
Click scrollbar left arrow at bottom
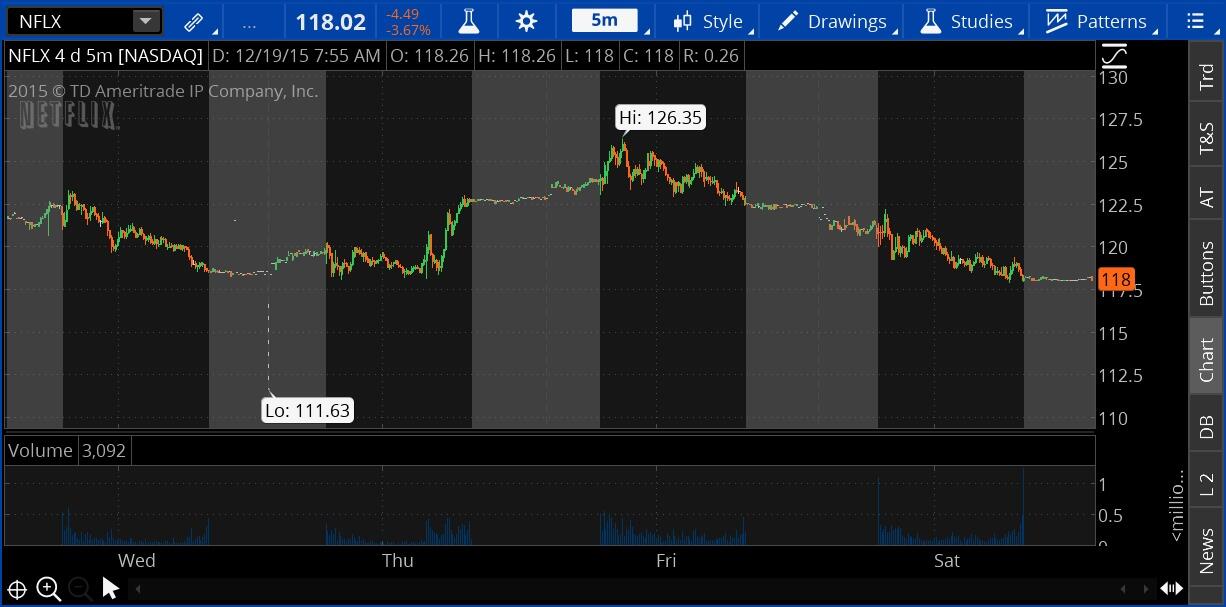(139, 589)
